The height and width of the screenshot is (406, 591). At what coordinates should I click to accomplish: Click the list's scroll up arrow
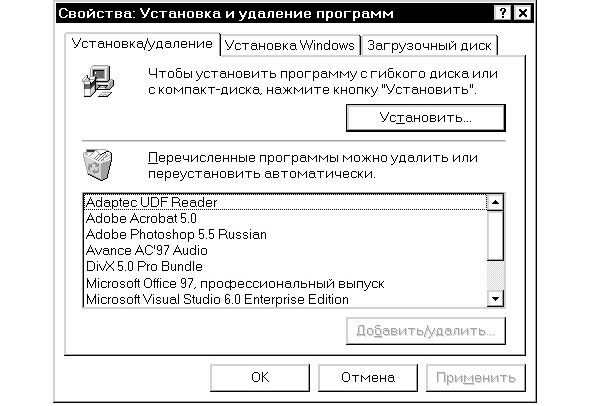[x=495, y=203]
